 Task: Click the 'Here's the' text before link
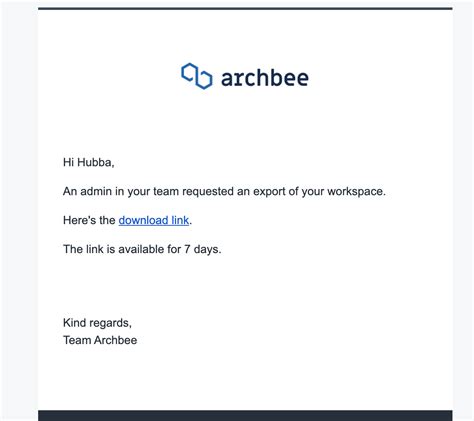pos(89,220)
